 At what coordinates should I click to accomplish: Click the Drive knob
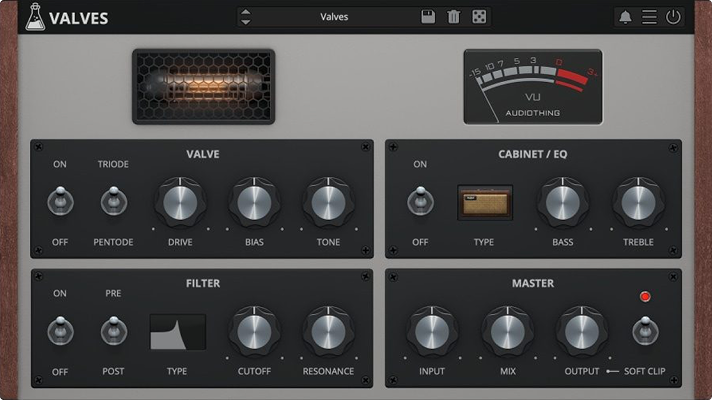(180, 202)
